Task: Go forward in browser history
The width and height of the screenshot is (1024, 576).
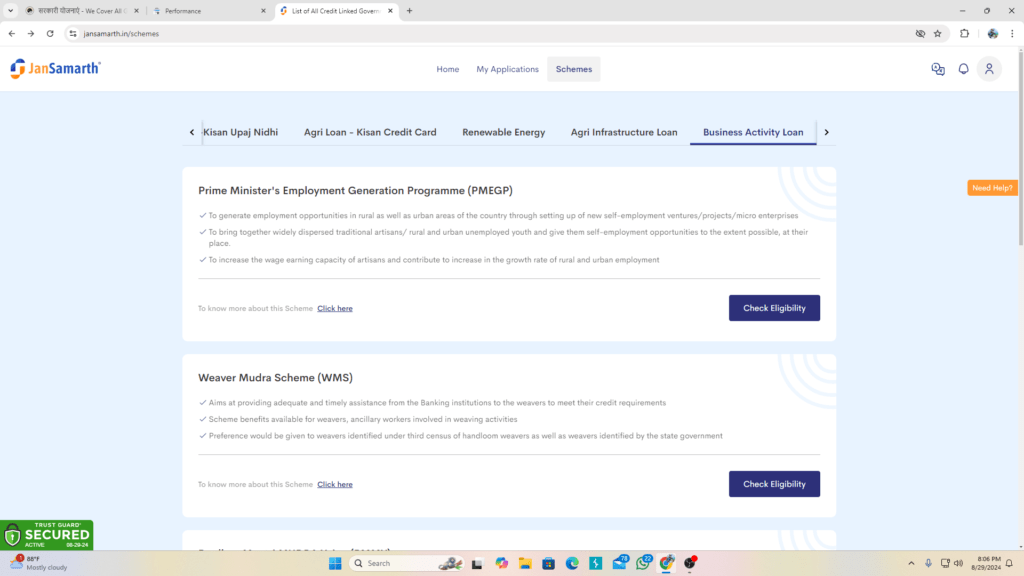Action: tap(31, 33)
